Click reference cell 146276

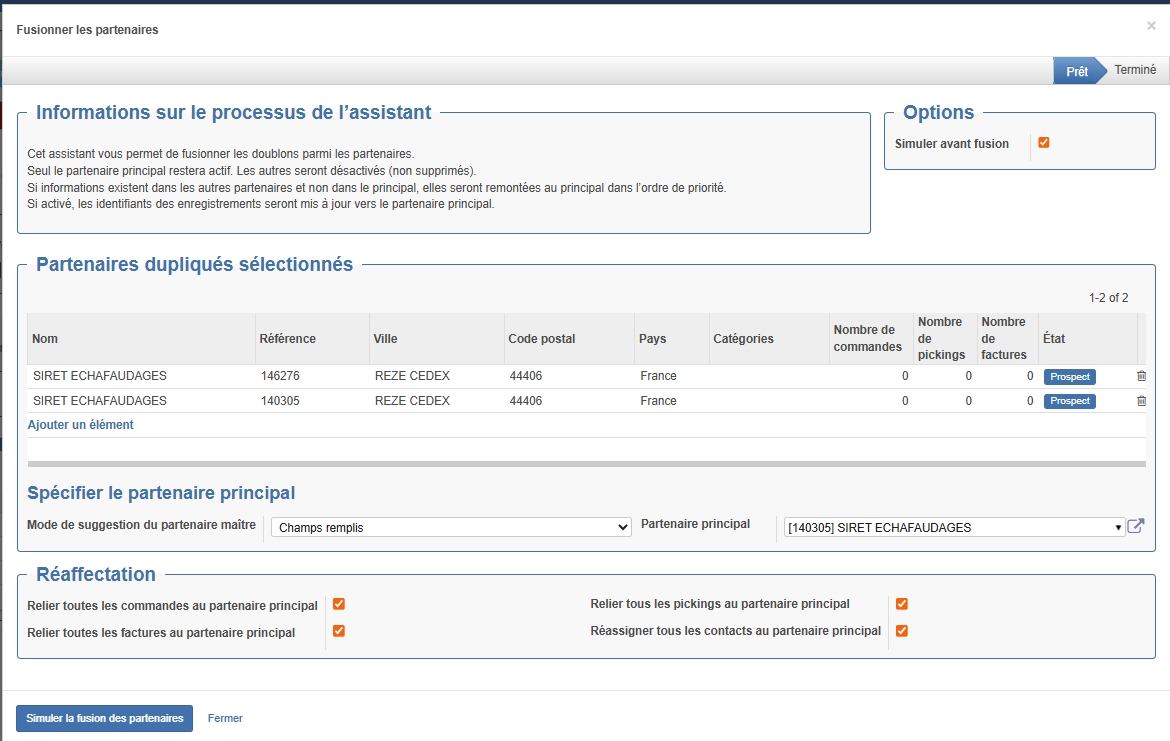pyautogui.click(x=281, y=376)
